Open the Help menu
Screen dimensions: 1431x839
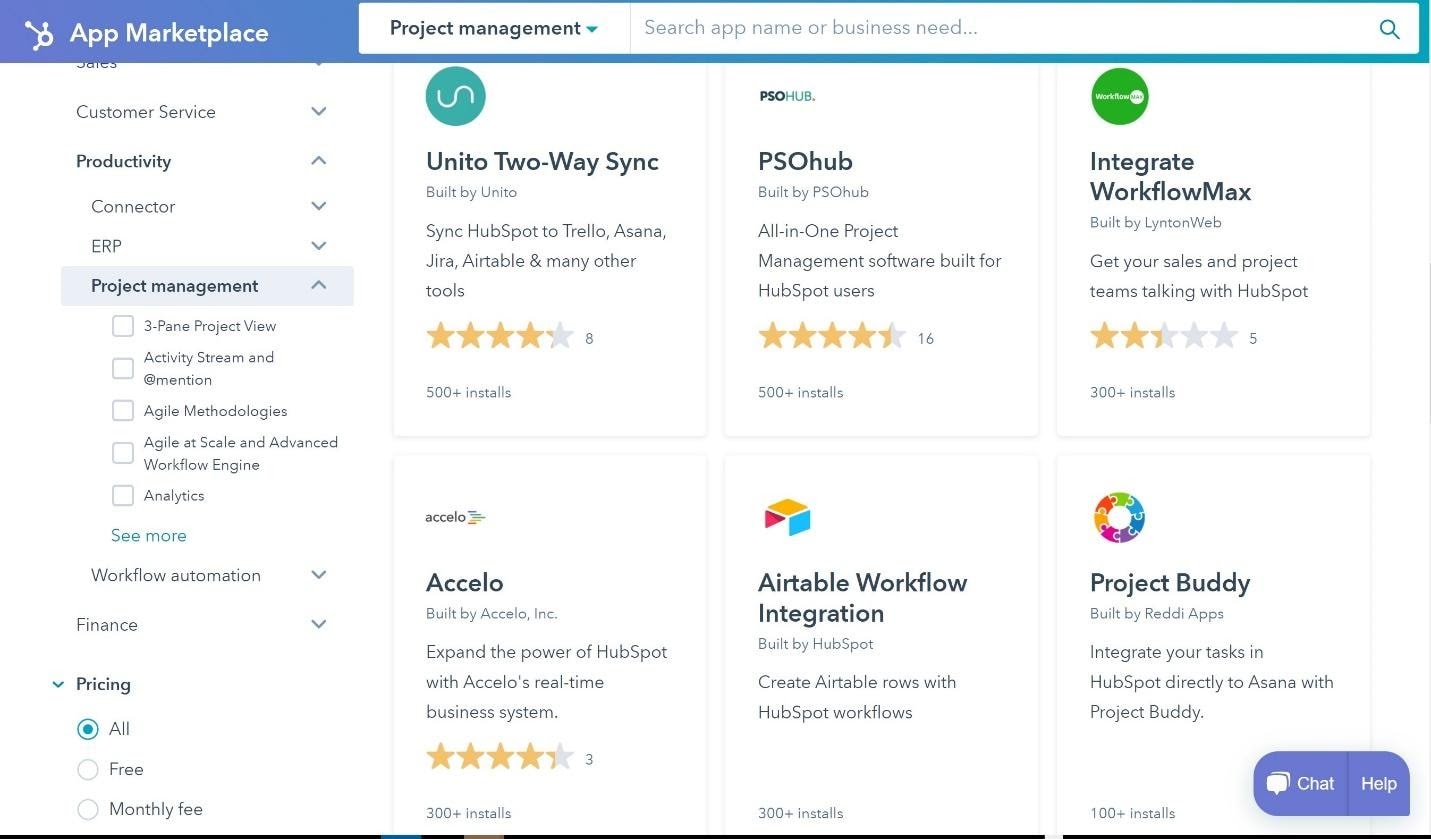[x=1378, y=784]
